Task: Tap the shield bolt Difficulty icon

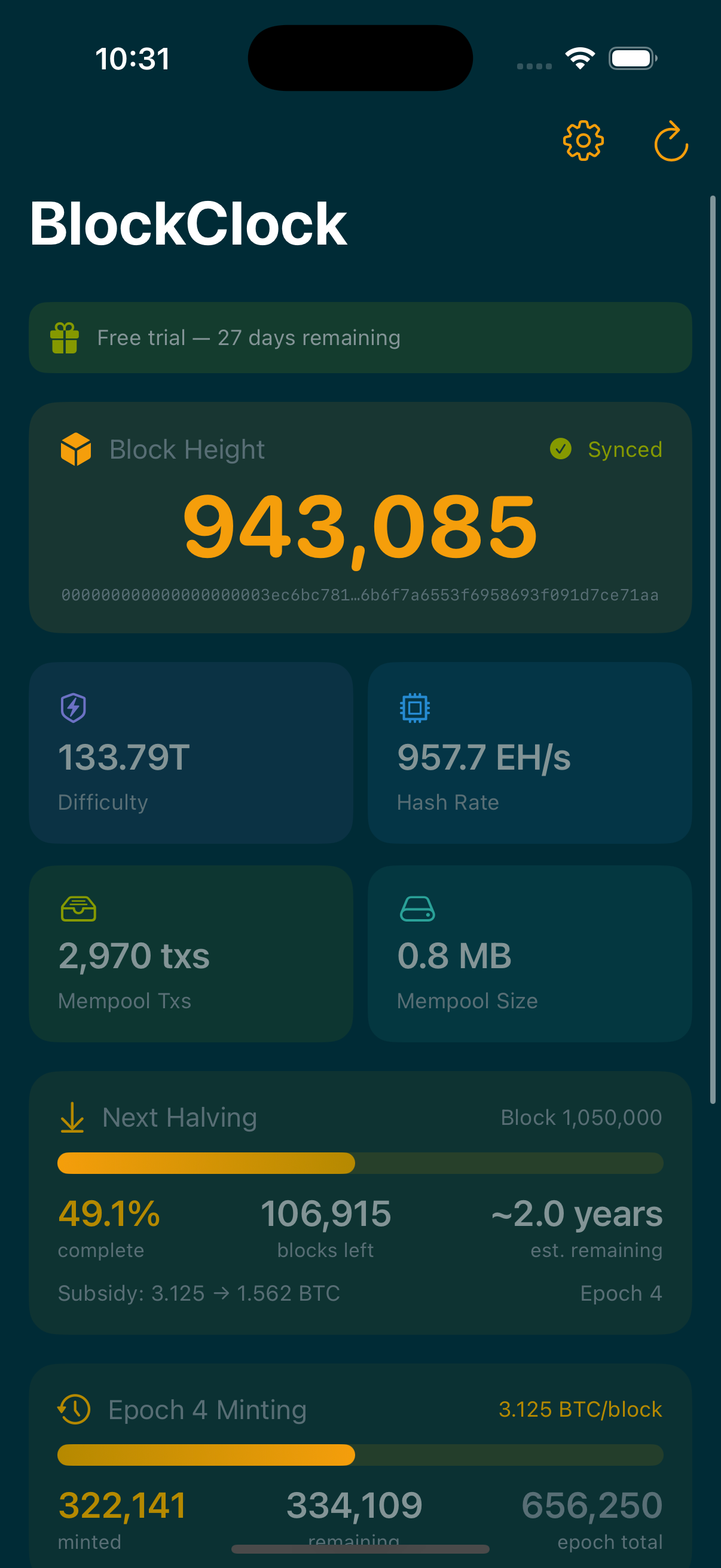Action: (x=74, y=708)
